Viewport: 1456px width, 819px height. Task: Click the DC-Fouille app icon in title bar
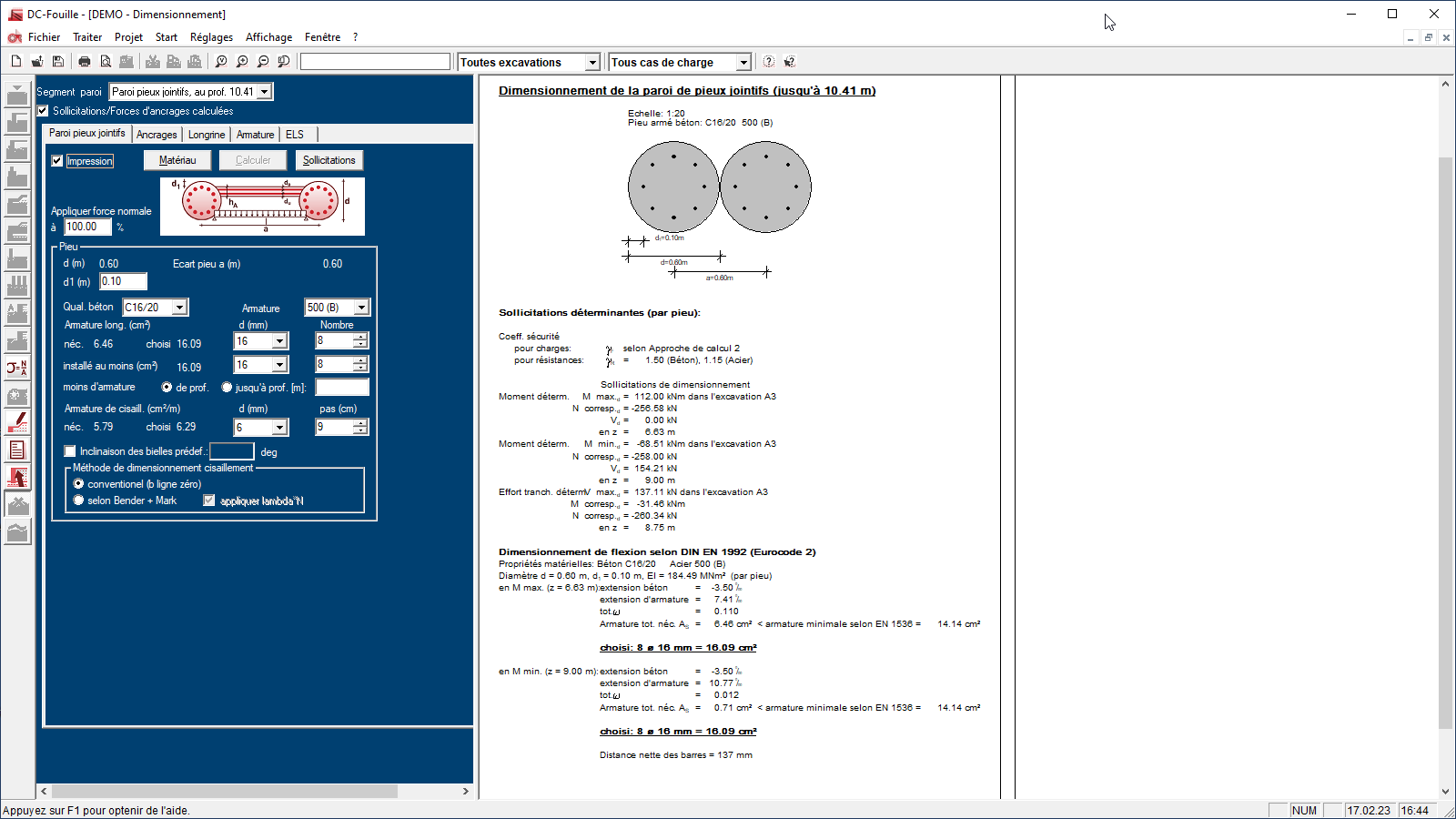(15, 14)
